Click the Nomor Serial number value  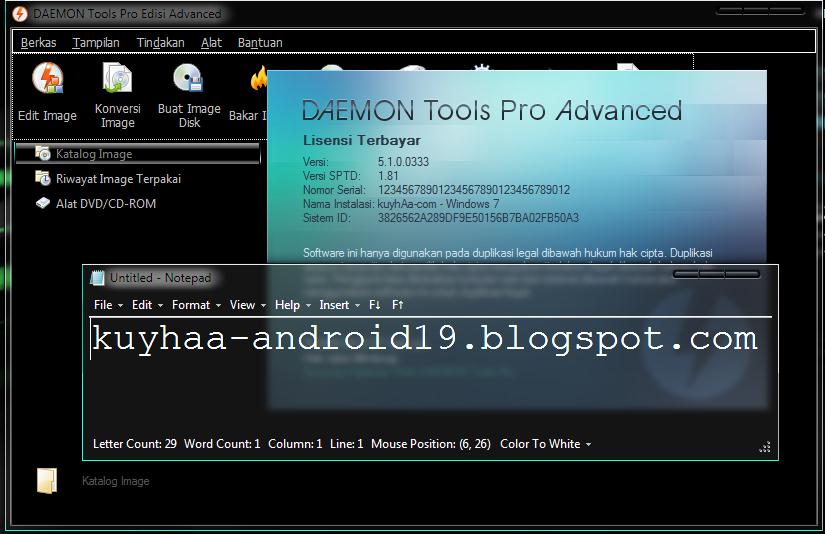(474, 189)
